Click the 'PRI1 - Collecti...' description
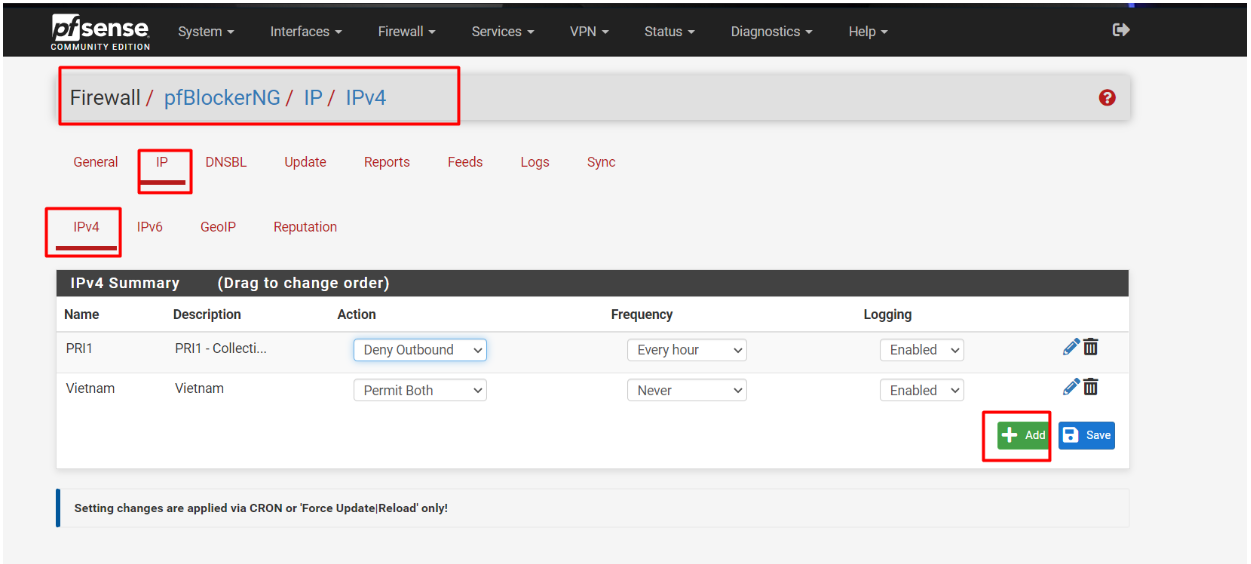 [x=221, y=348]
